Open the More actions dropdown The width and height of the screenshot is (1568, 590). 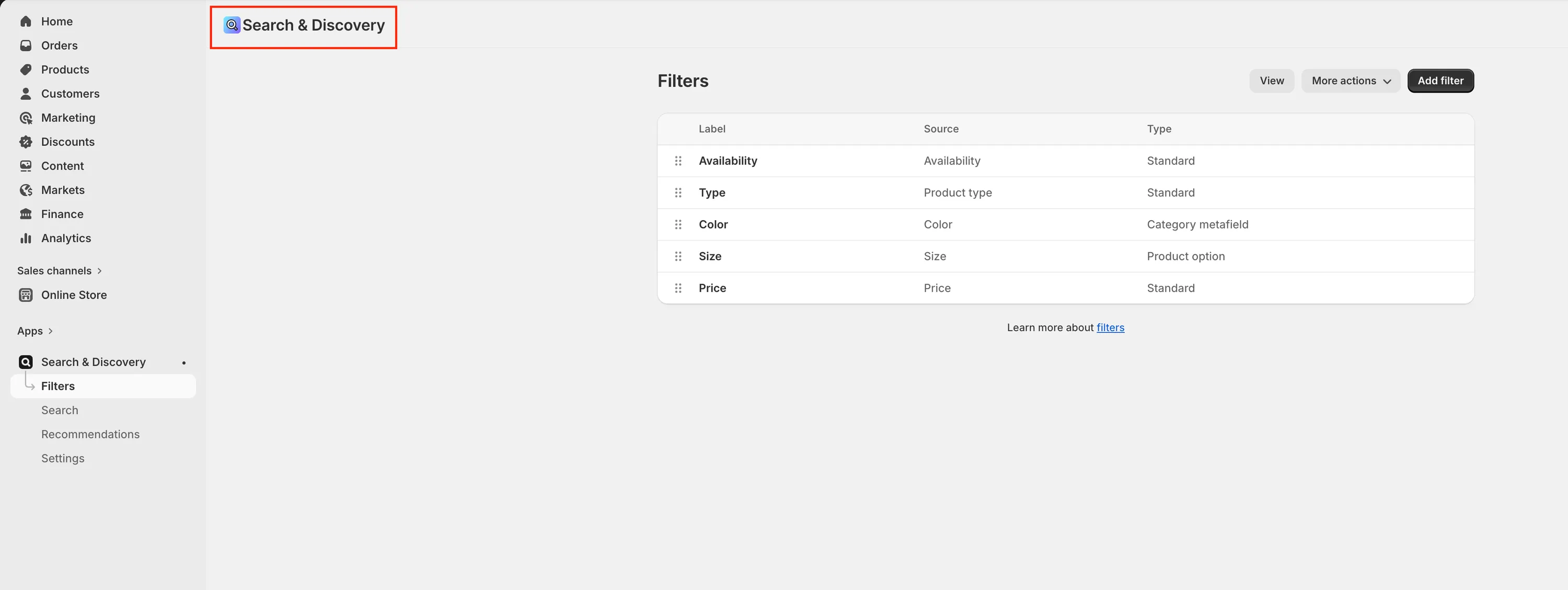1351,81
